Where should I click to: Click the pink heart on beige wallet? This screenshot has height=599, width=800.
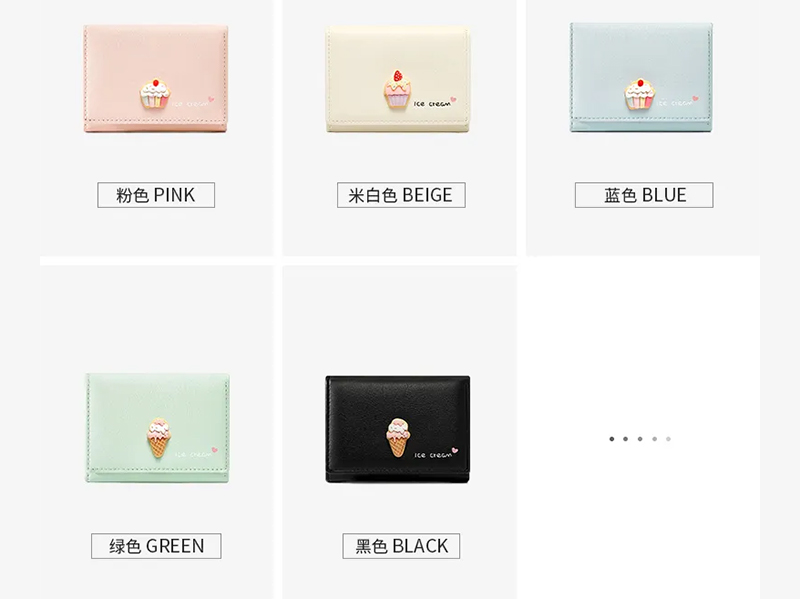pyautogui.click(x=454, y=99)
